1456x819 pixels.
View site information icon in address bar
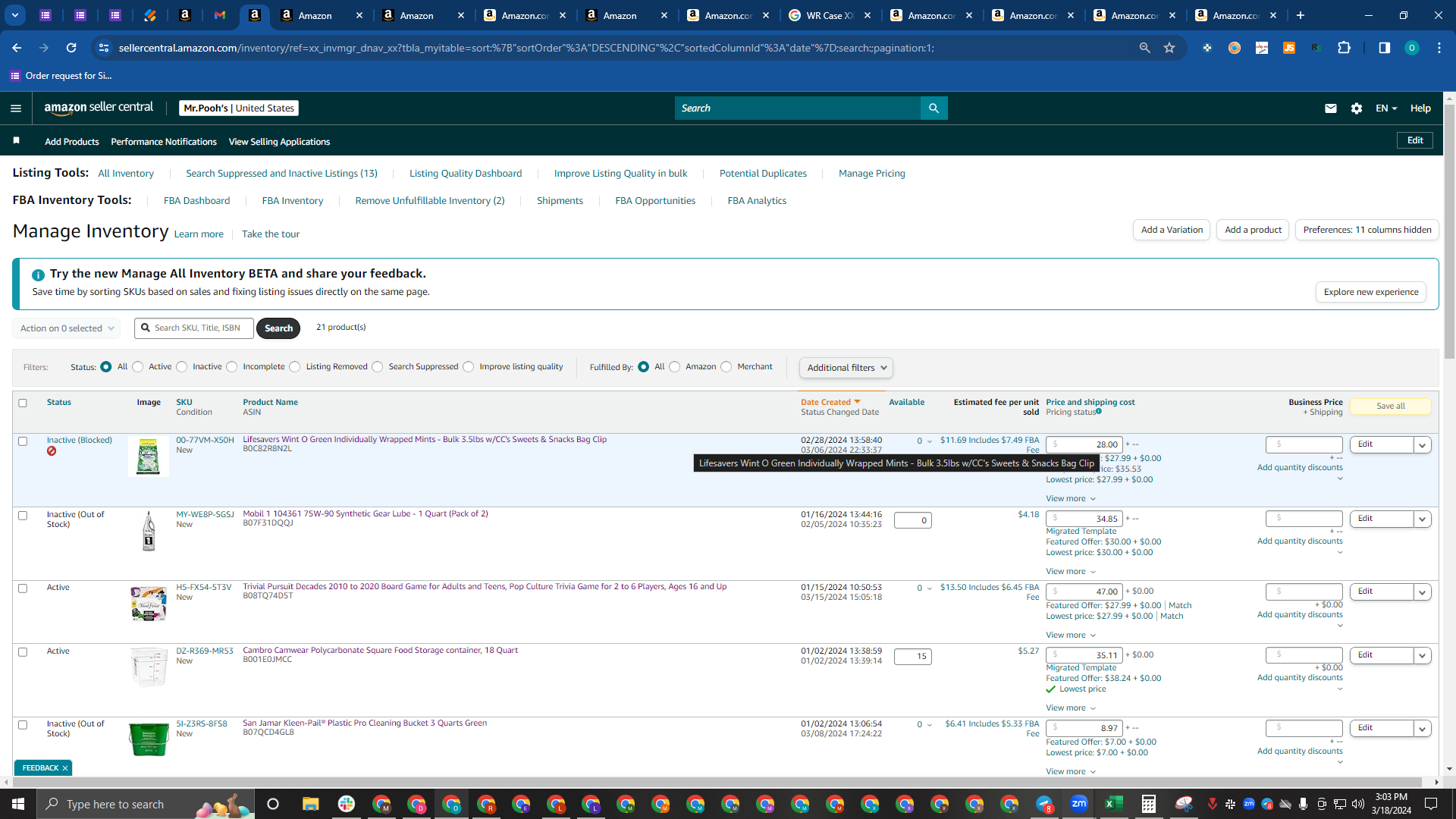click(x=104, y=48)
